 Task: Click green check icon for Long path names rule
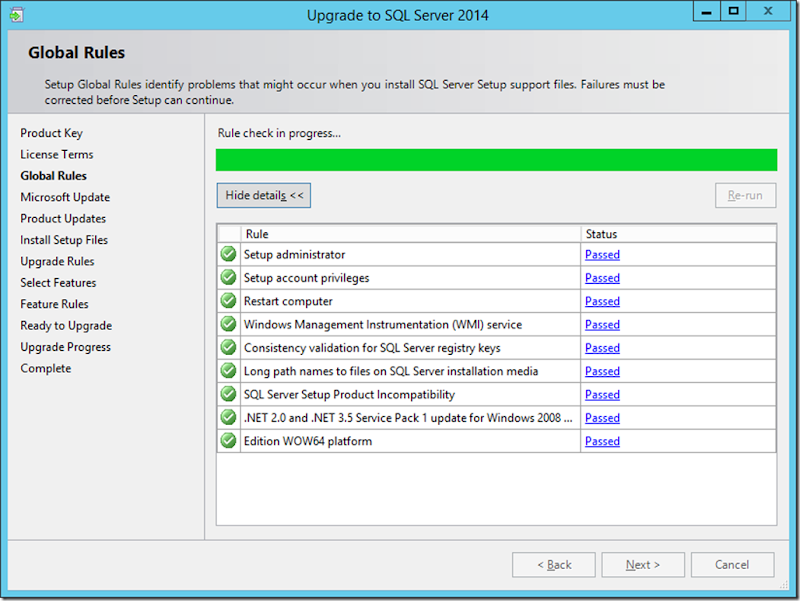tap(229, 371)
